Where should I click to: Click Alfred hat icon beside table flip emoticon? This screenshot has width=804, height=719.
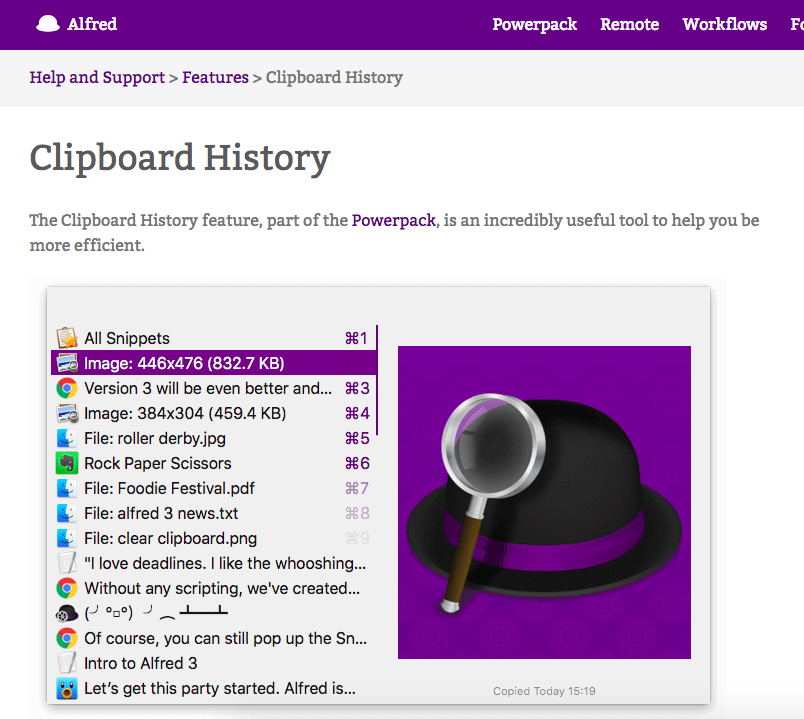point(67,613)
